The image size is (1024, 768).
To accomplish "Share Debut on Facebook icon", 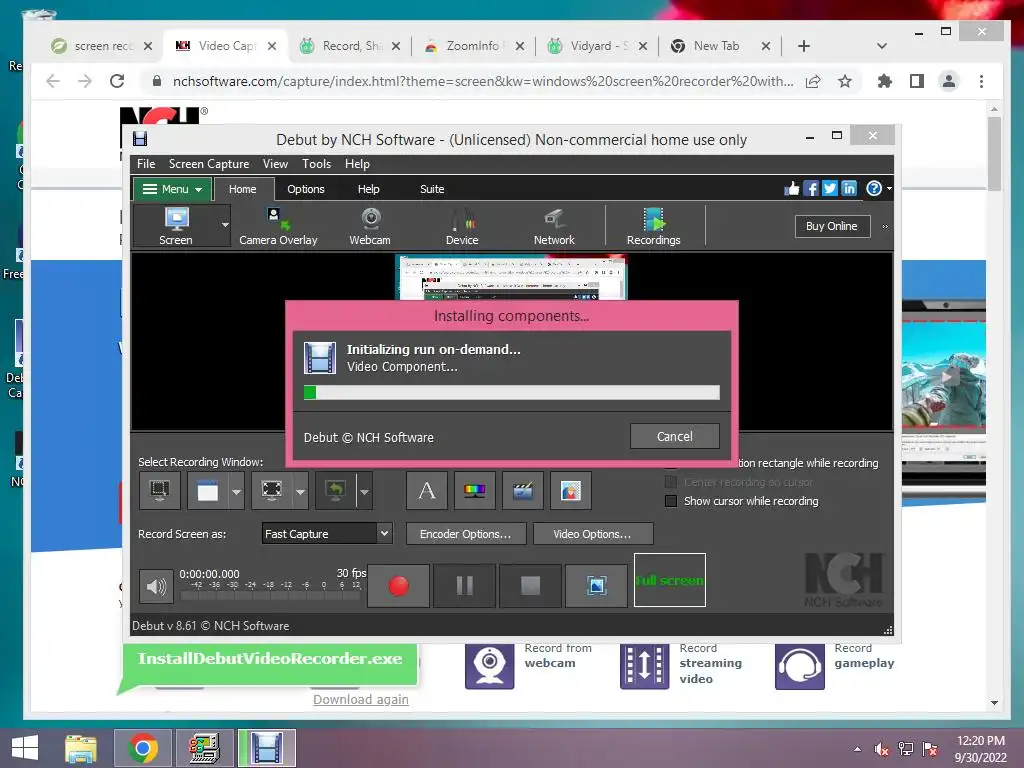I will [810, 189].
